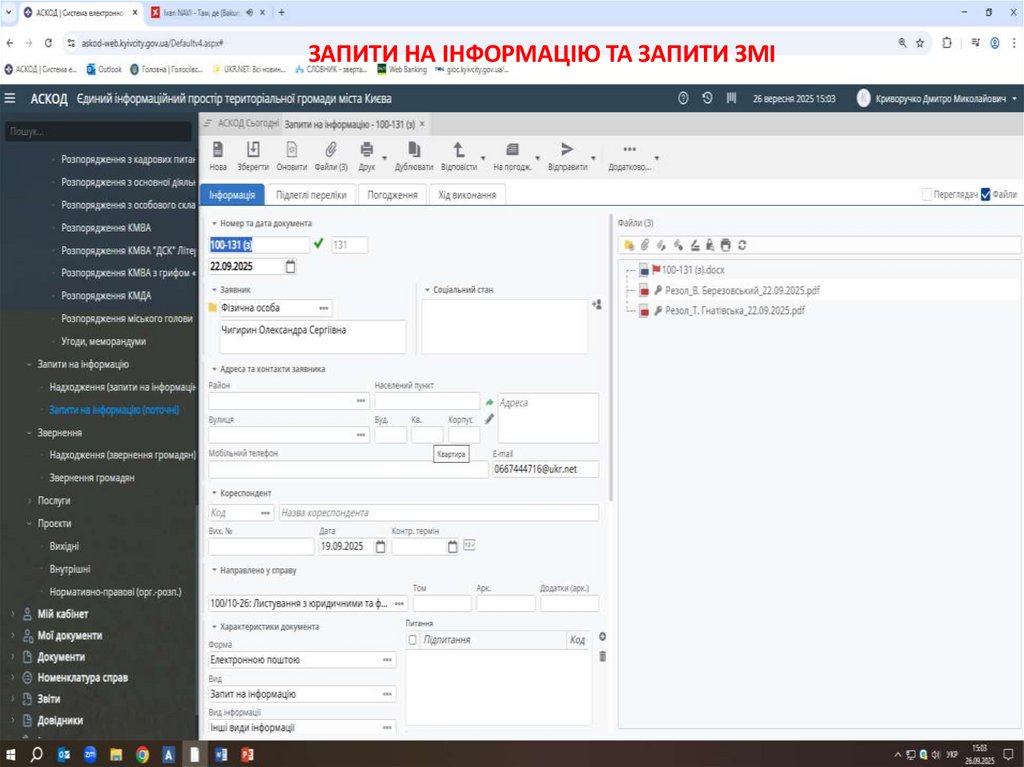Screen dimensions: 1024x767
Task: Click the Нова document icon
Action: click(x=218, y=150)
